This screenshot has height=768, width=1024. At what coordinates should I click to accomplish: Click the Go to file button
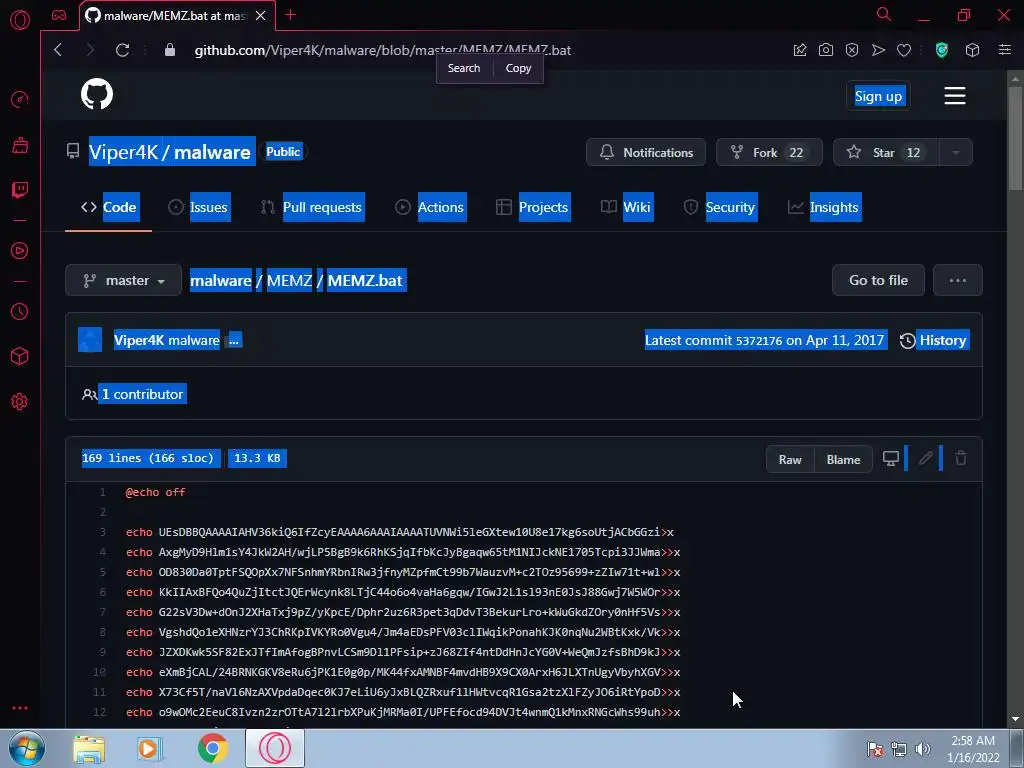click(878, 280)
